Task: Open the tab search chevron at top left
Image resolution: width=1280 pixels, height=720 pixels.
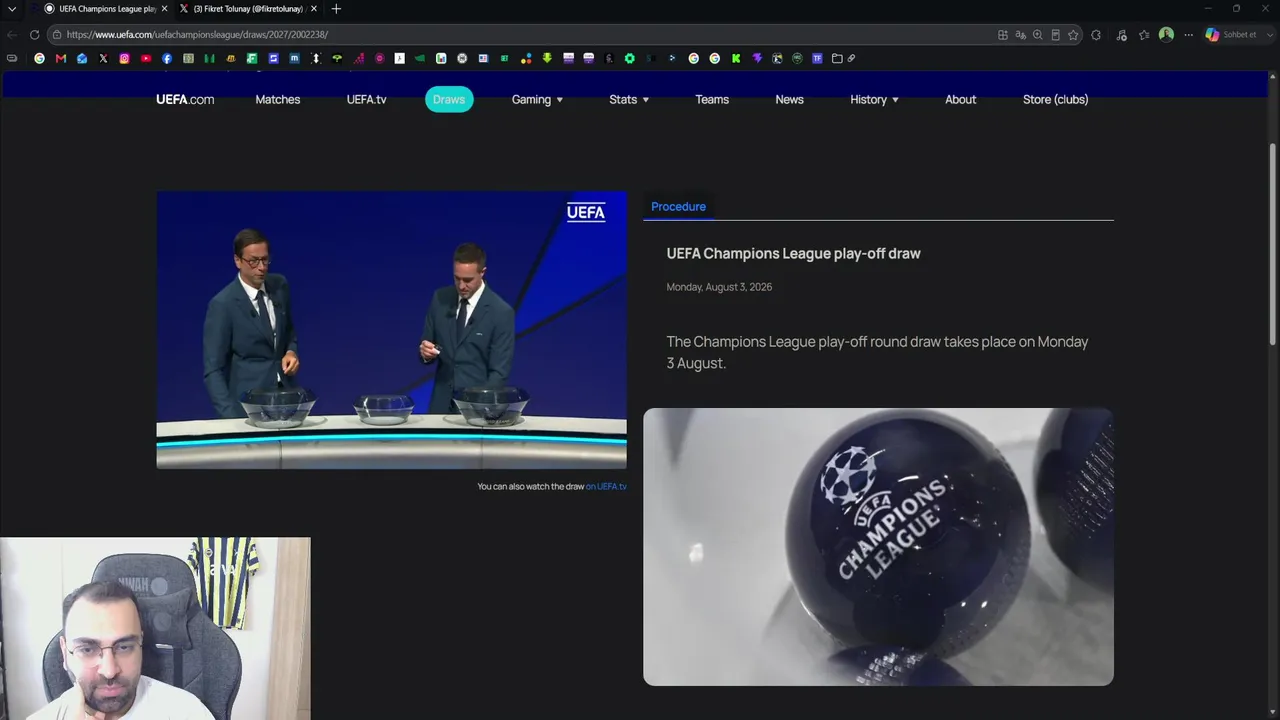Action: (12, 9)
